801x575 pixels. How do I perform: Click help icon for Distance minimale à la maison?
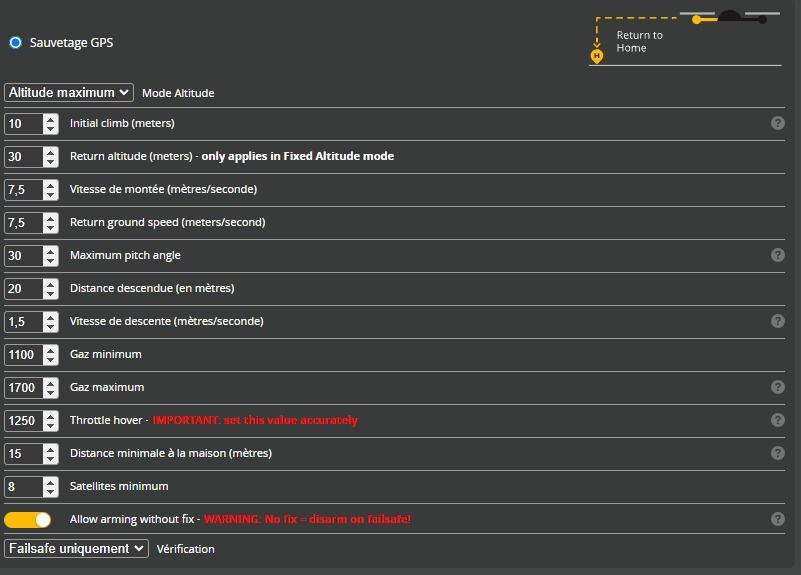point(777,453)
